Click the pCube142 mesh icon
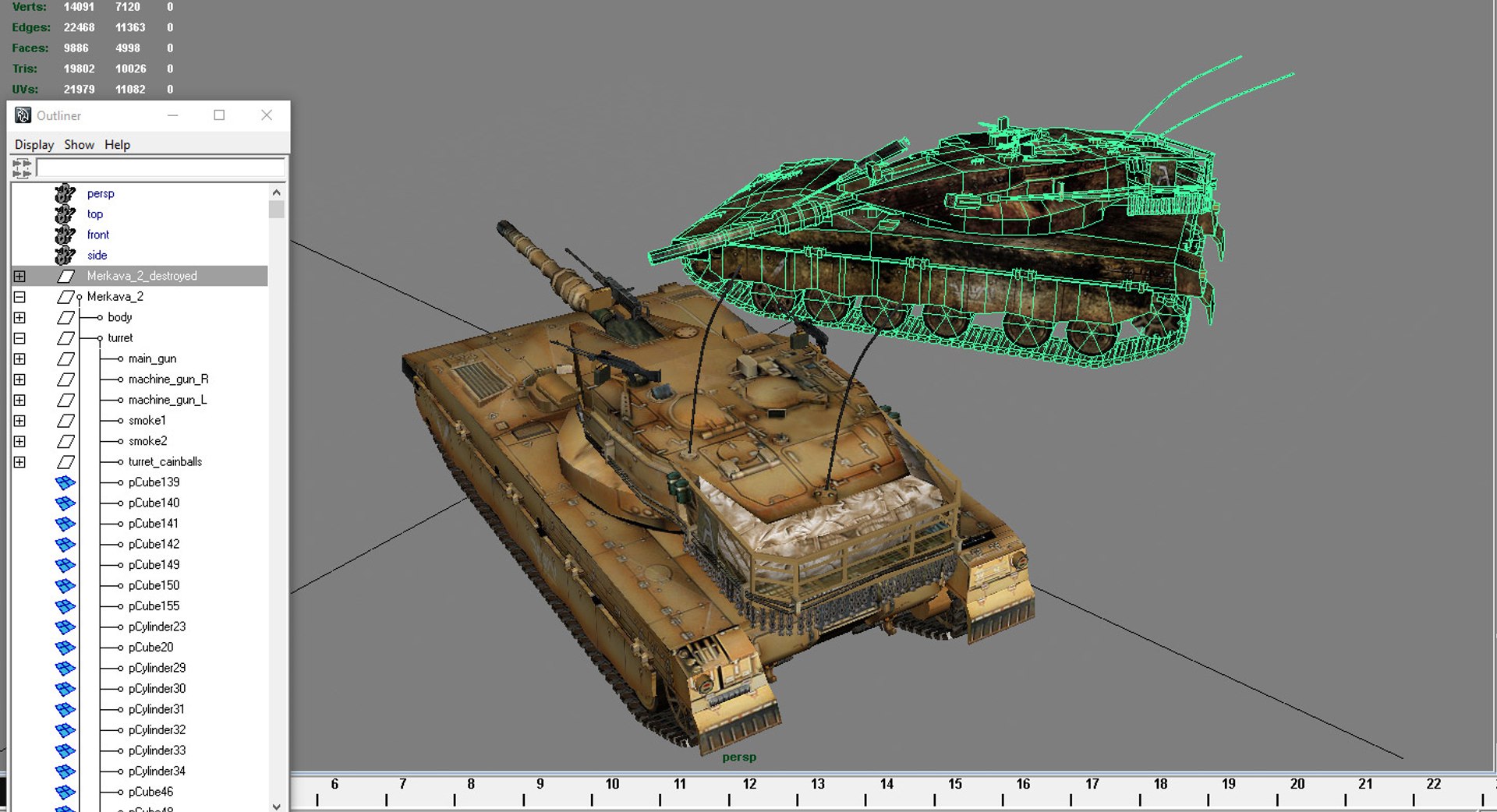 pyautogui.click(x=65, y=545)
